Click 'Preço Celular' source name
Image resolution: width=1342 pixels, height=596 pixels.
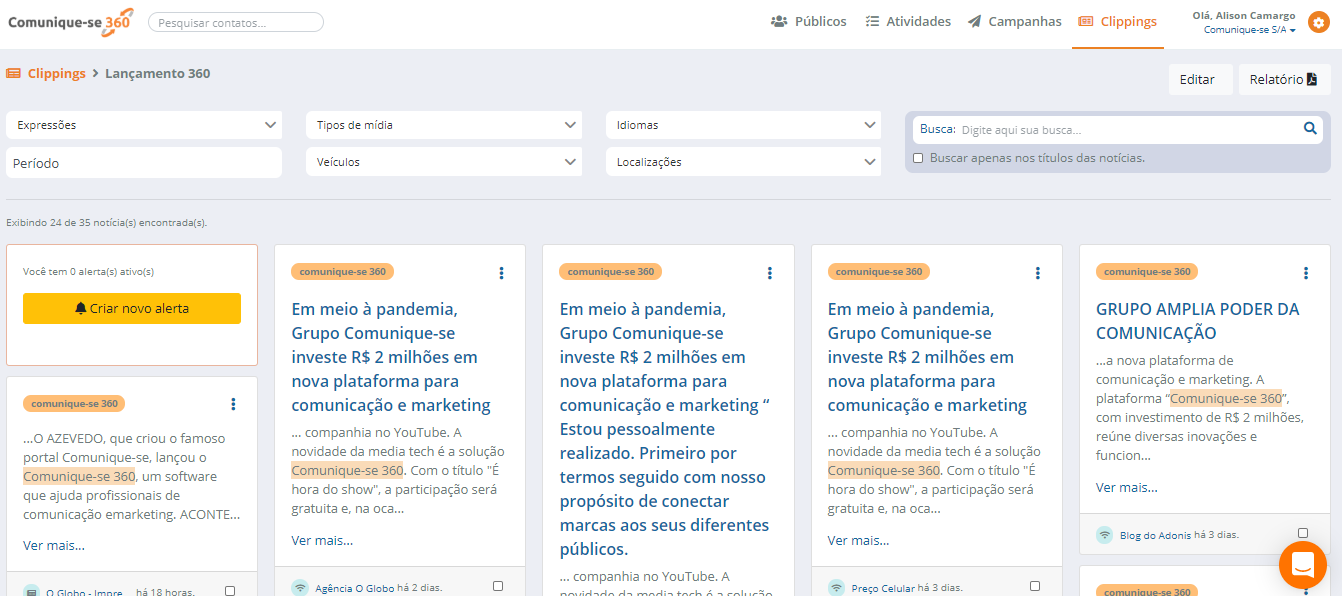[x=883, y=588]
